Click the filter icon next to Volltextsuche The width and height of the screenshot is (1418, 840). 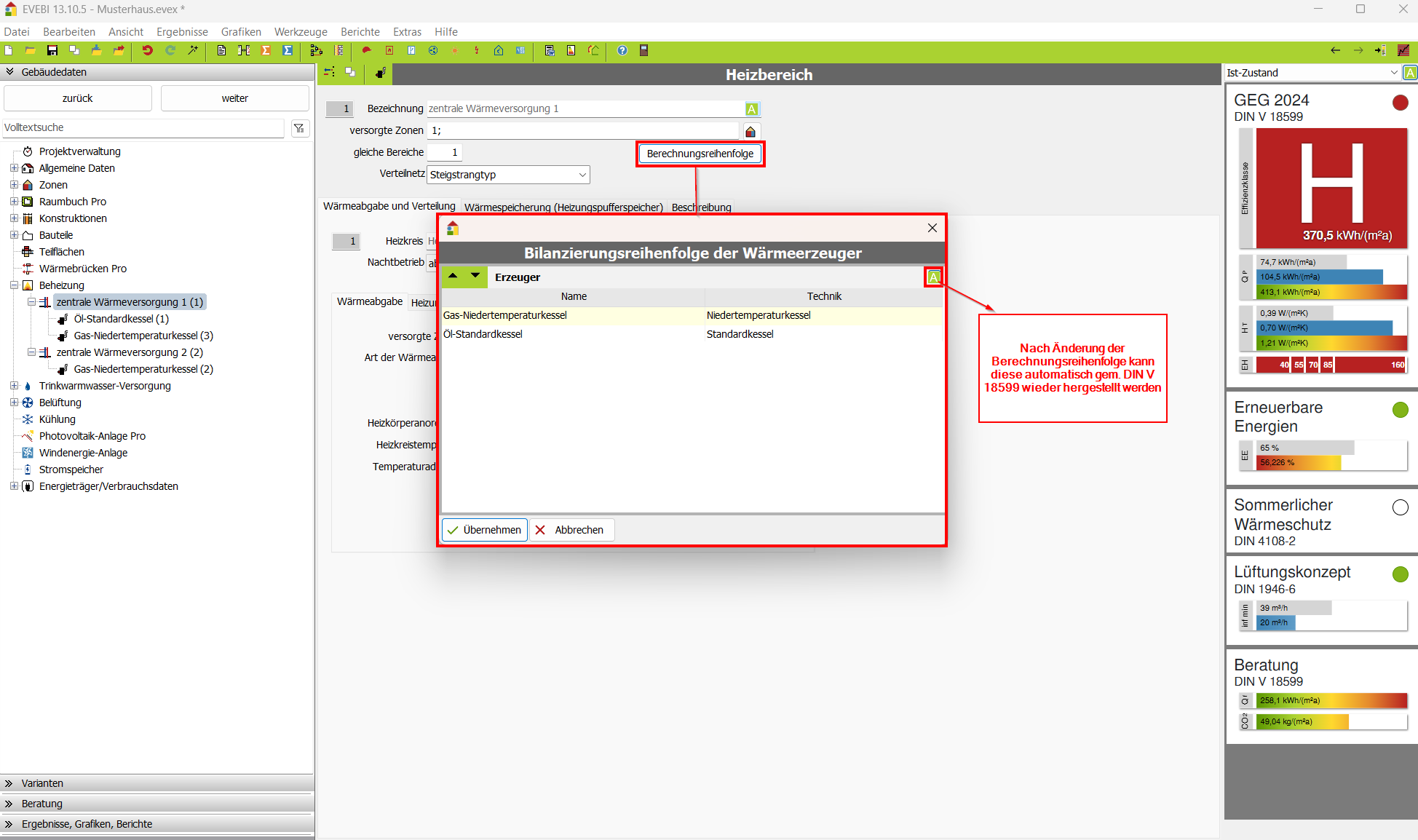[x=299, y=128]
